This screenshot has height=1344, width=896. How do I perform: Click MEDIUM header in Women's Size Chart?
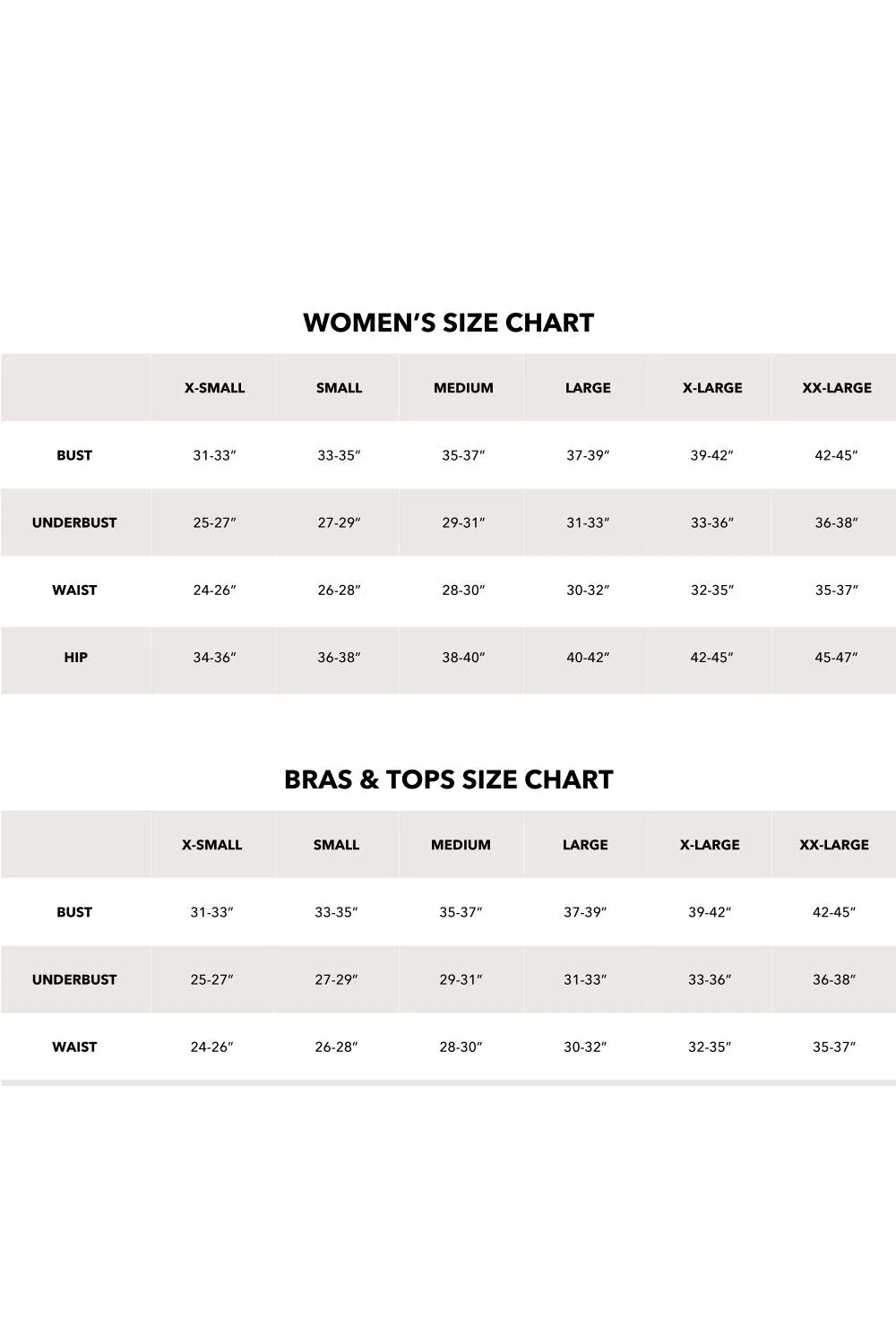[x=463, y=388]
